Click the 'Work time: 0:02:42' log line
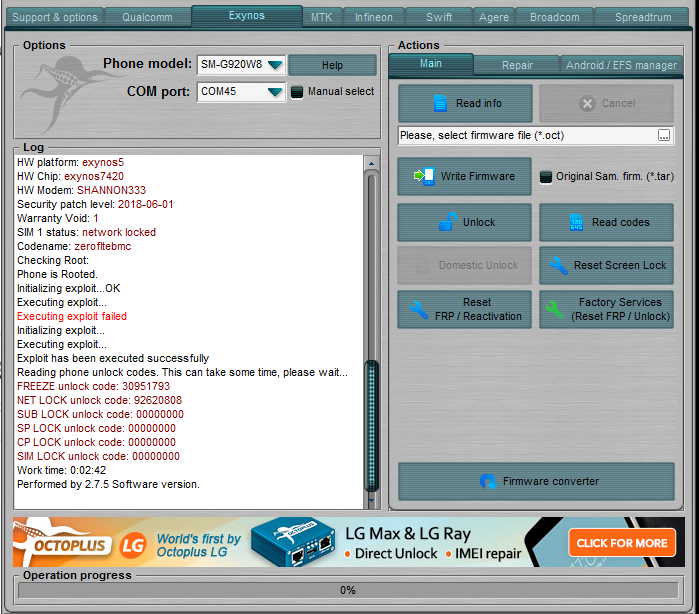The image size is (699, 614). [62, 470]
